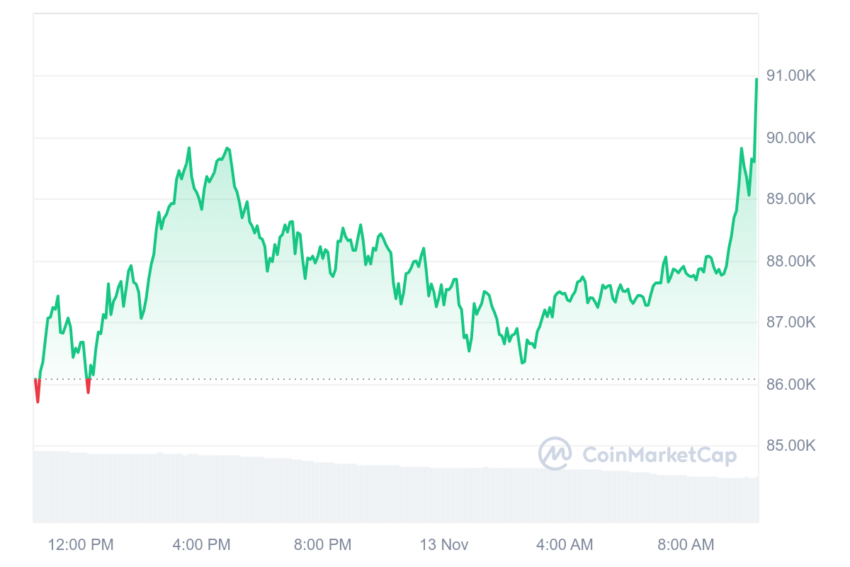This screenshot has height=567, width=850.
Task: Click the CoinMarketCap logo icon watermark
Action: point(555,453)
